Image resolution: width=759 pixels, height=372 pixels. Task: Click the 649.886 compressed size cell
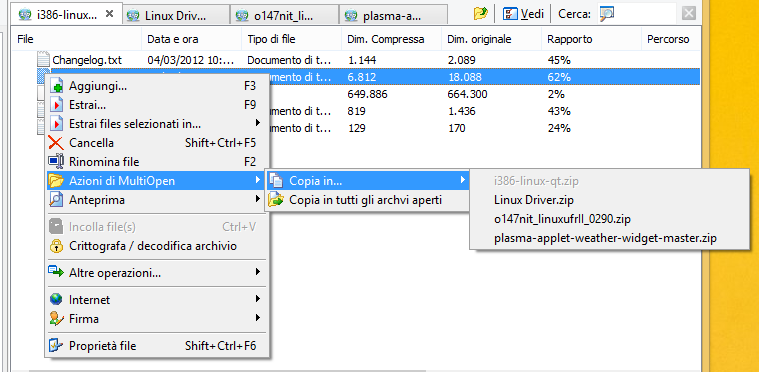pyautogui.click(x=367, y=94)
